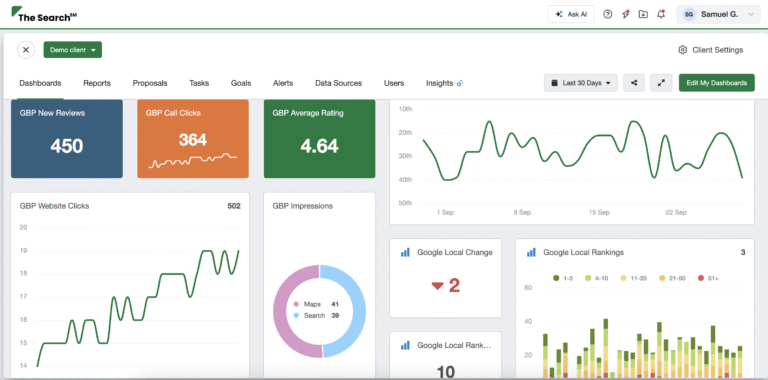Click the 502 website clicks total
Viewport: 768px width, 380px height.
[234, 206]
